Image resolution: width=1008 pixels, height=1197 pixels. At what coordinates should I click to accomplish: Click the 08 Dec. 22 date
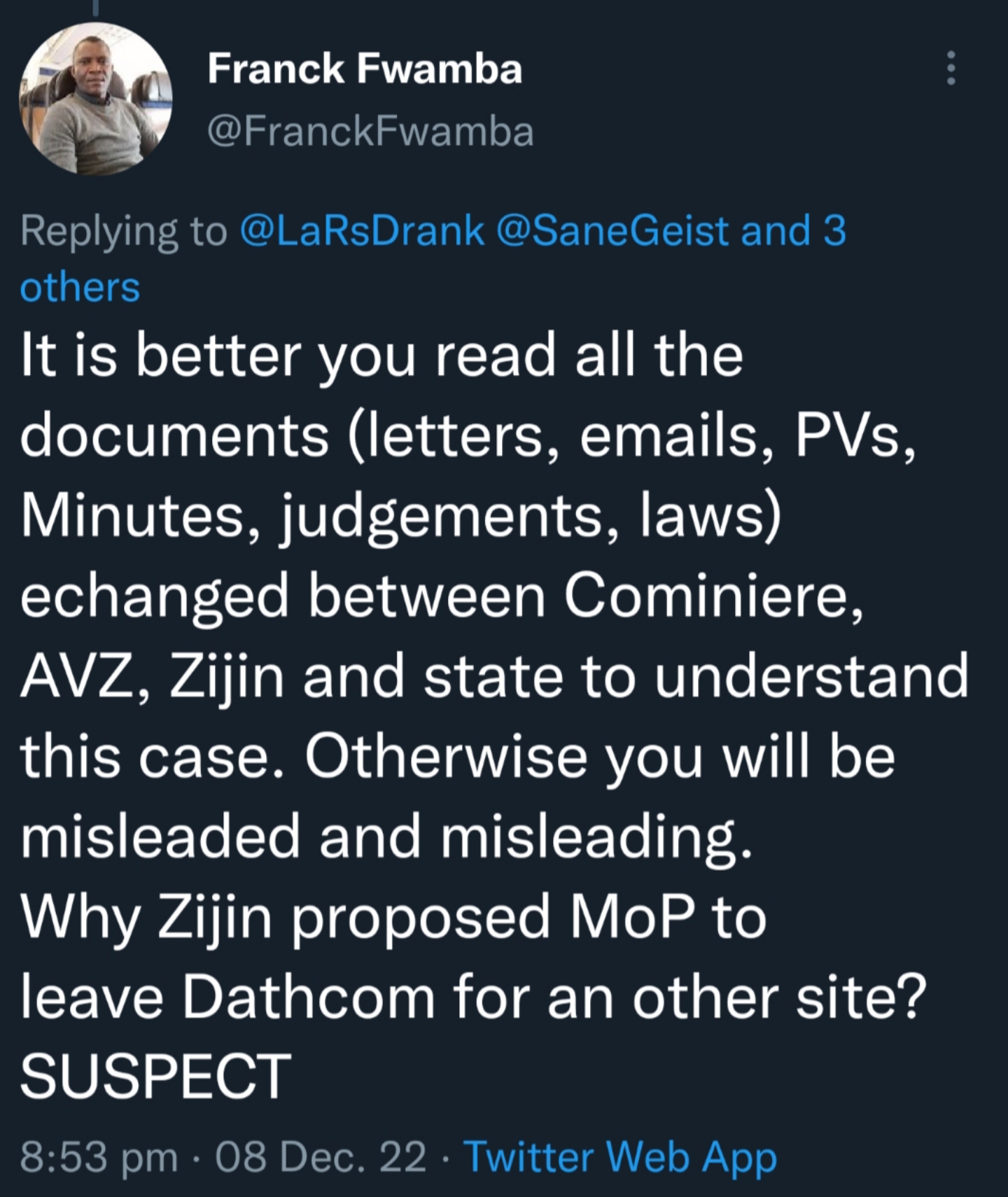[x=321, y=1156]
